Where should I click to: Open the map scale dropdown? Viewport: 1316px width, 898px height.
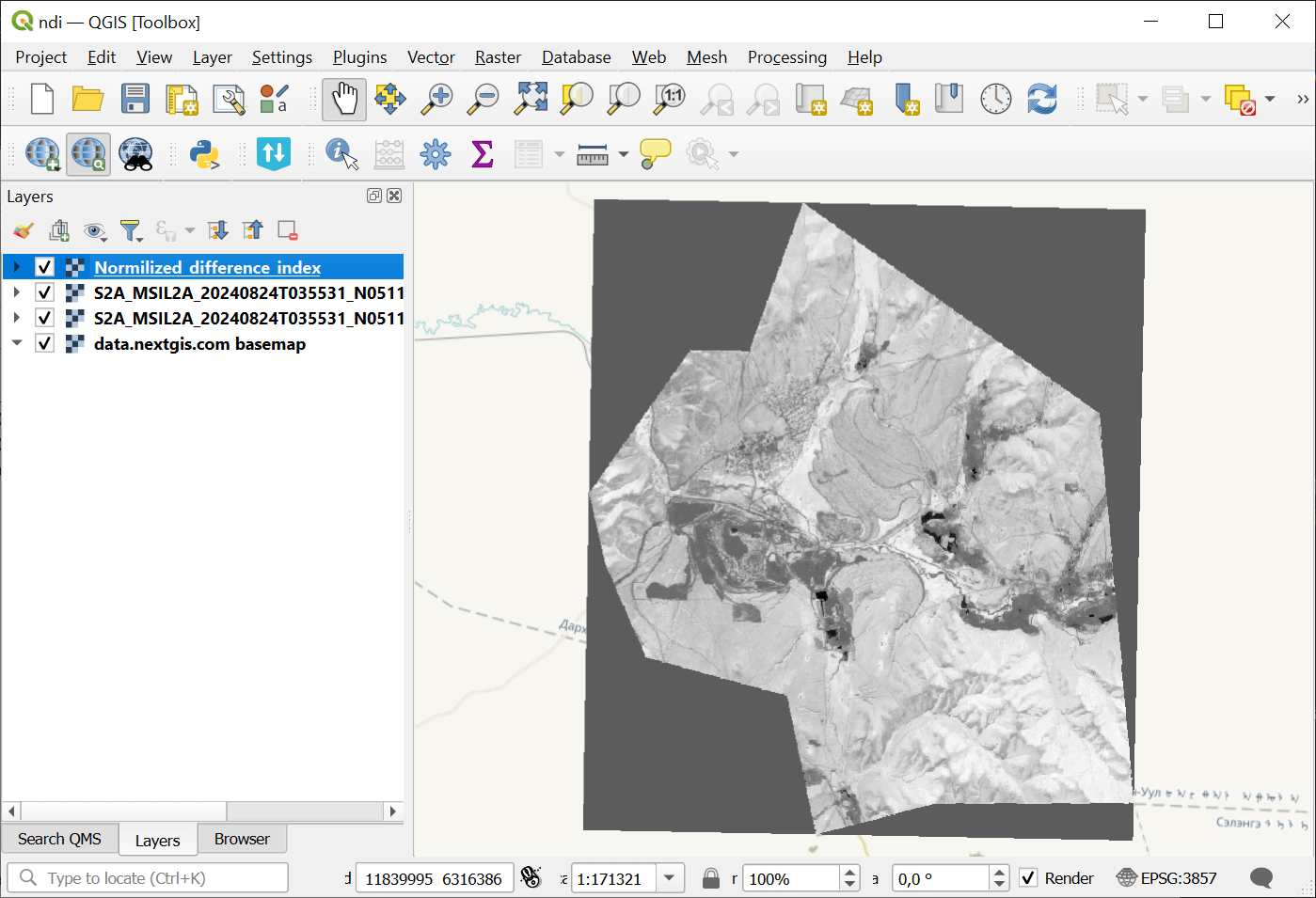point(669,878)
